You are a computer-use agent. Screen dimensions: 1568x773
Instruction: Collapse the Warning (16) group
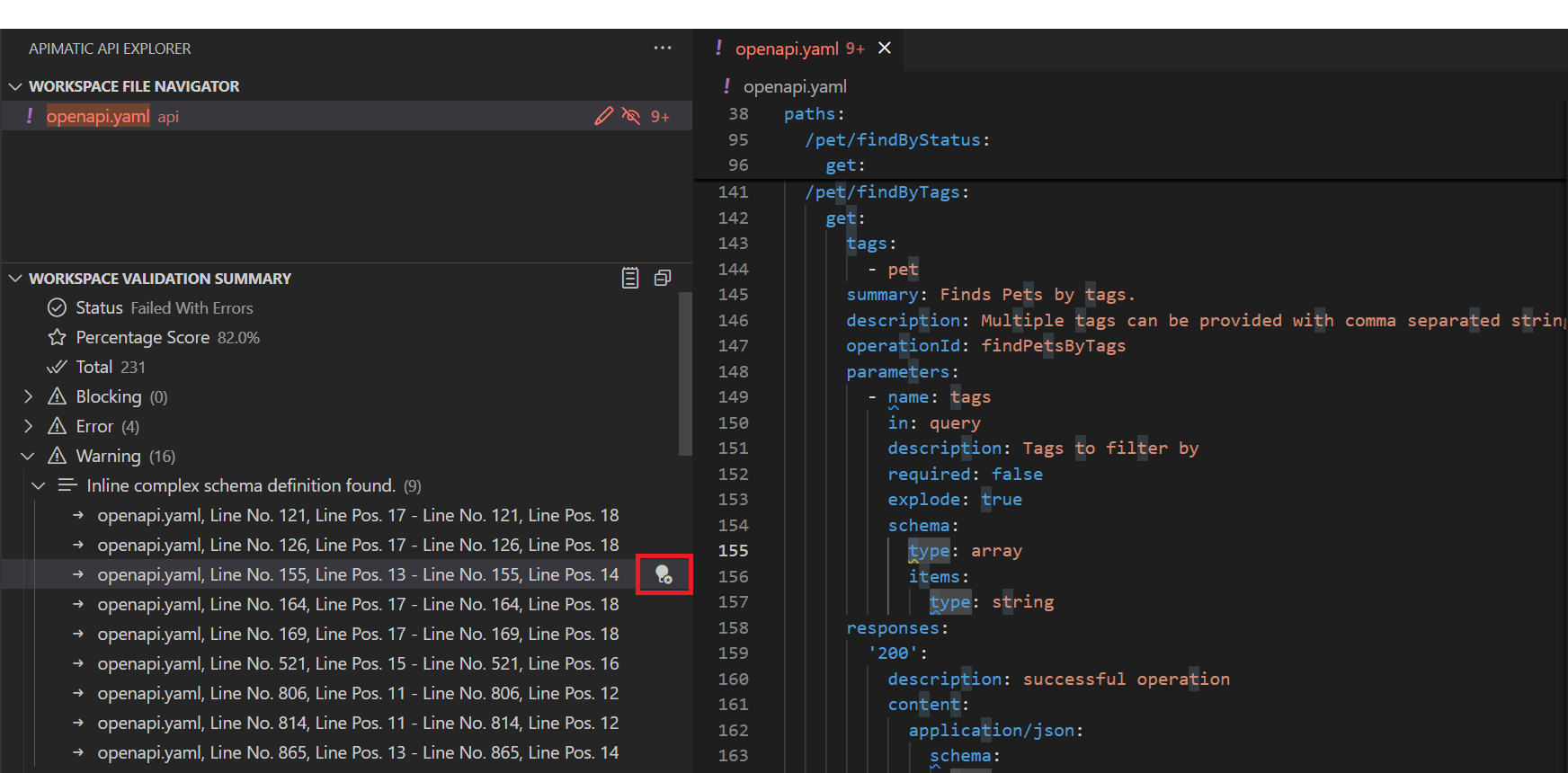coord(28,456)
